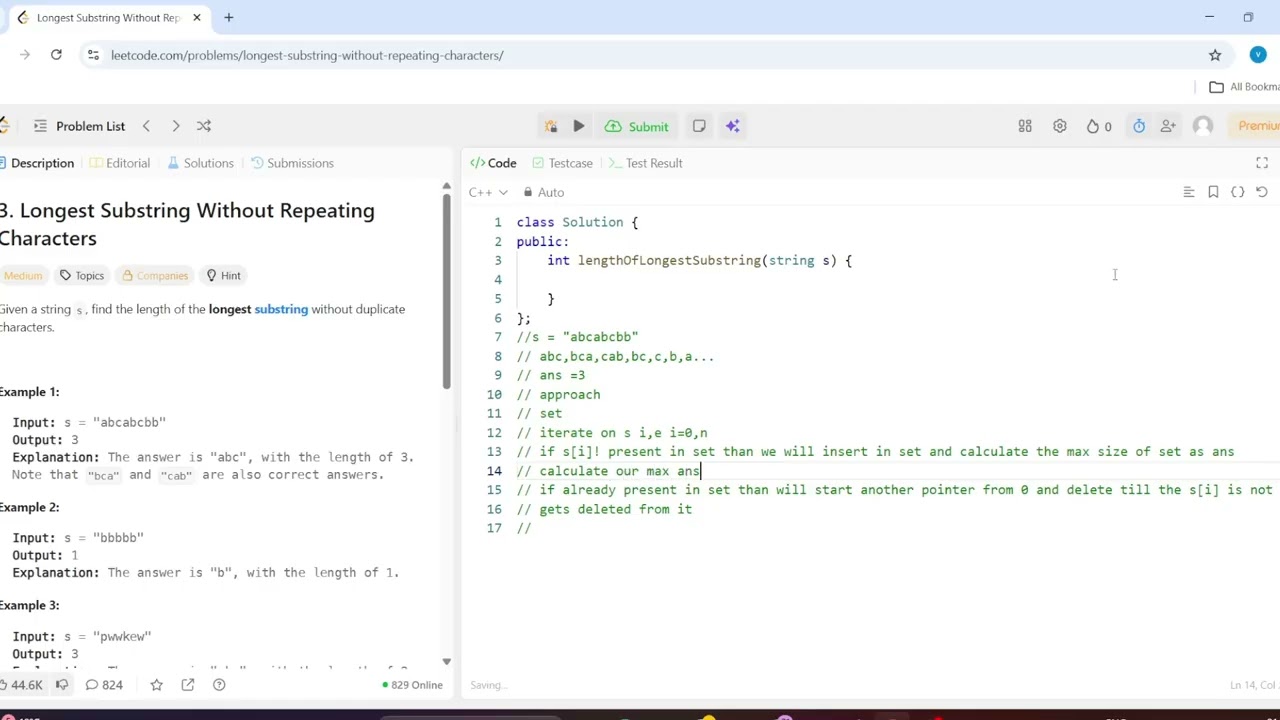Click the format code icon
The height and width of the screenshot is (720, 1280).
1189,192
